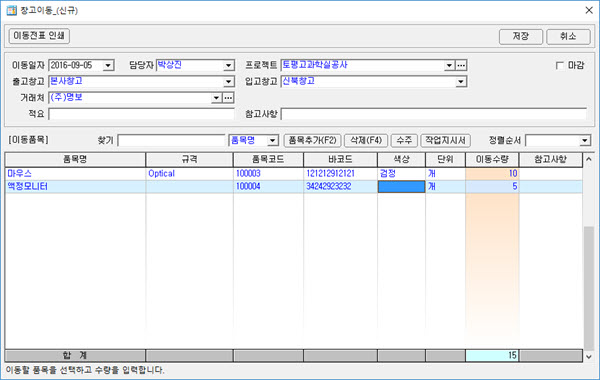Screen dimensions: 600x380
Task: Open 작업지시서 button
Action: point(445,140)
